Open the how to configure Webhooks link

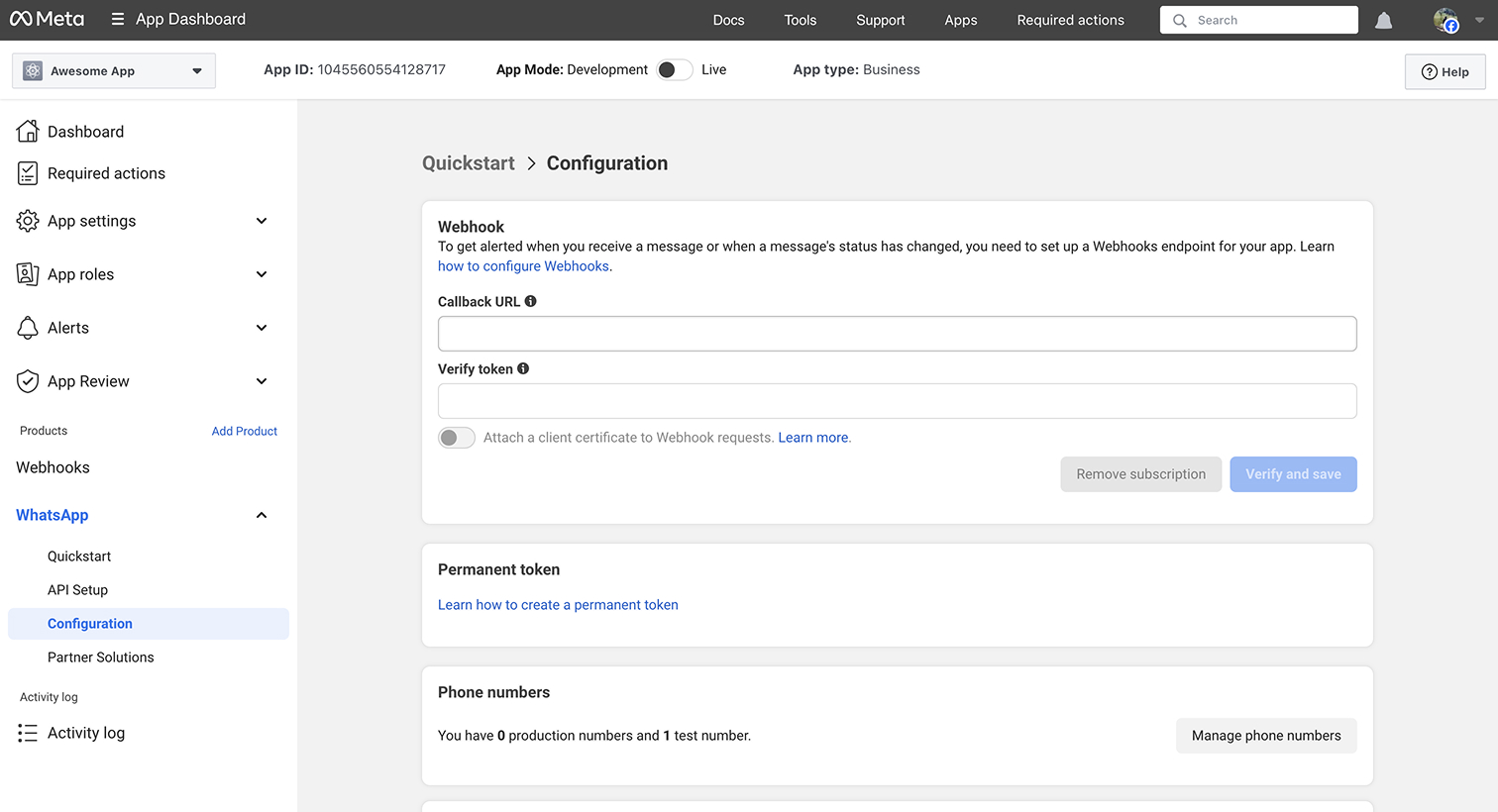(x=523, y=265)
